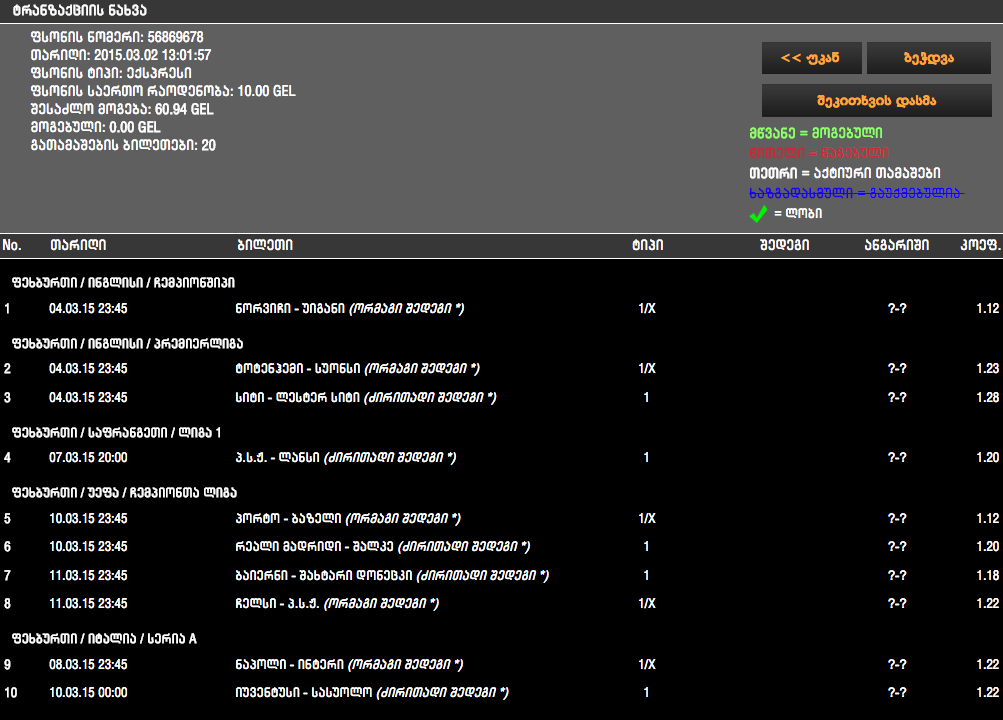Click the green 'მწვანე = მოგებული' legend text

(816, 133)
